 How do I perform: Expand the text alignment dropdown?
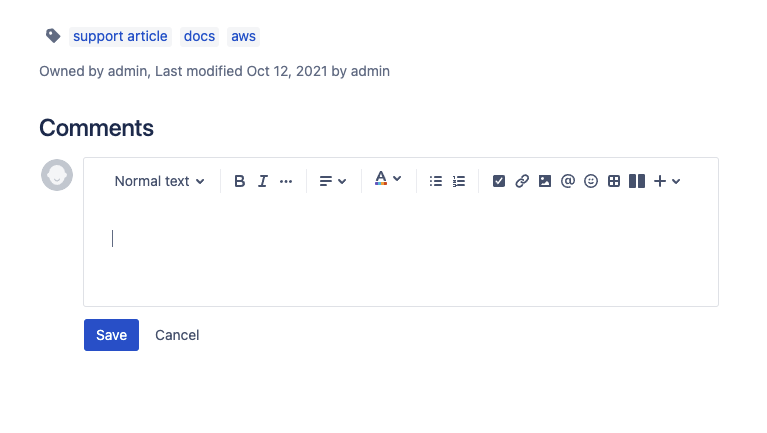point(333,181)
